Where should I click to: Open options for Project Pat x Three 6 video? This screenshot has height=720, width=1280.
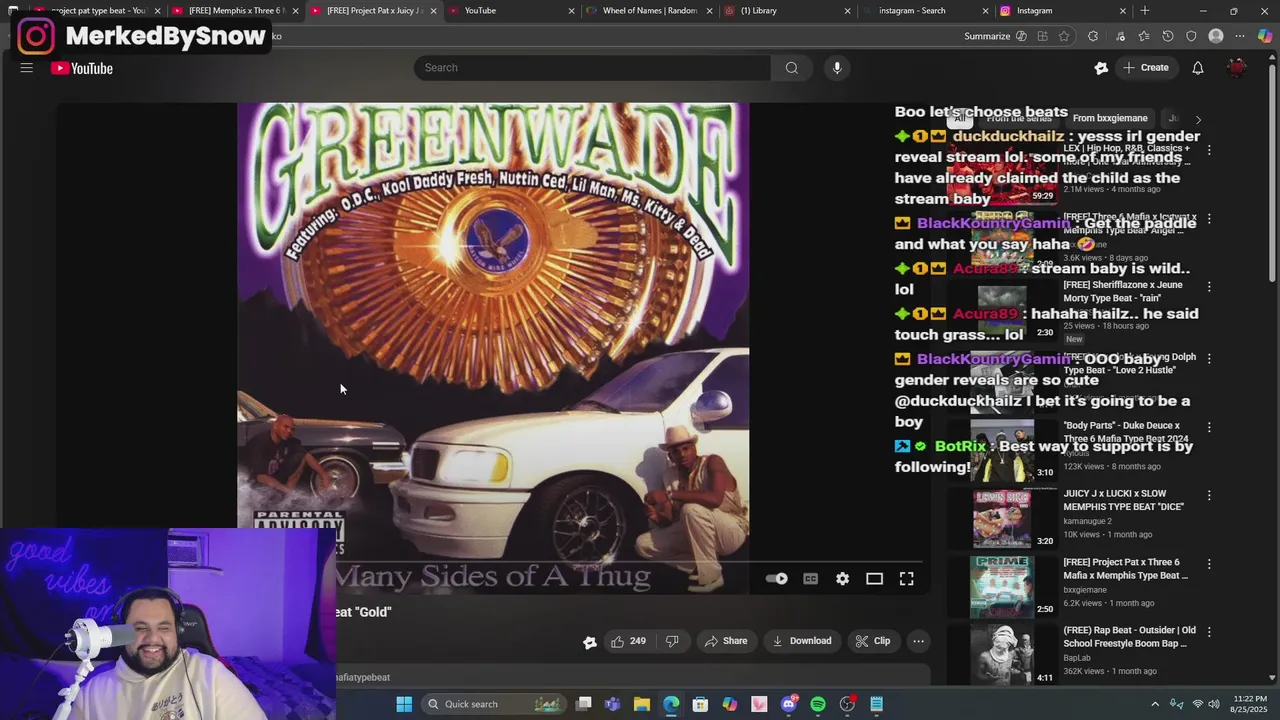(x=1209, y=564)
